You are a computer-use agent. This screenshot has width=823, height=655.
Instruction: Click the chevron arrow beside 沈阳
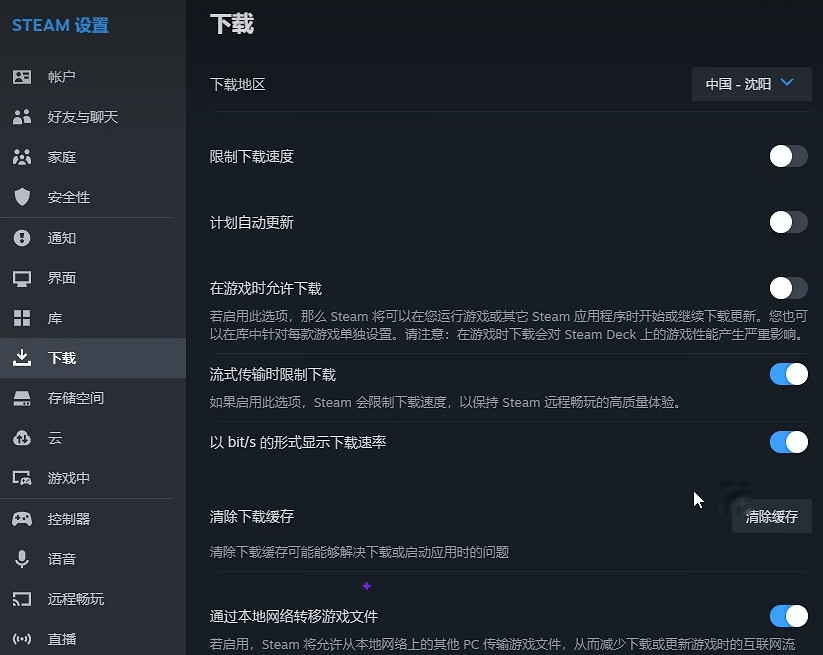click(787, 83)
